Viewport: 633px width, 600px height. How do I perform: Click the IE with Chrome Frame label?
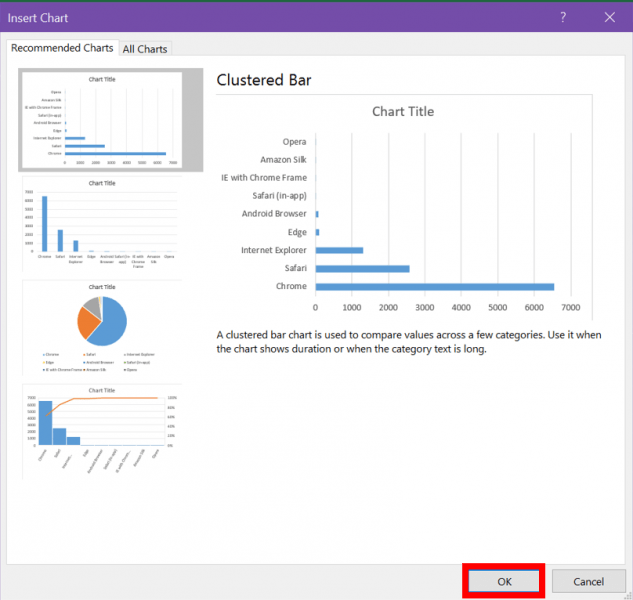264,178
